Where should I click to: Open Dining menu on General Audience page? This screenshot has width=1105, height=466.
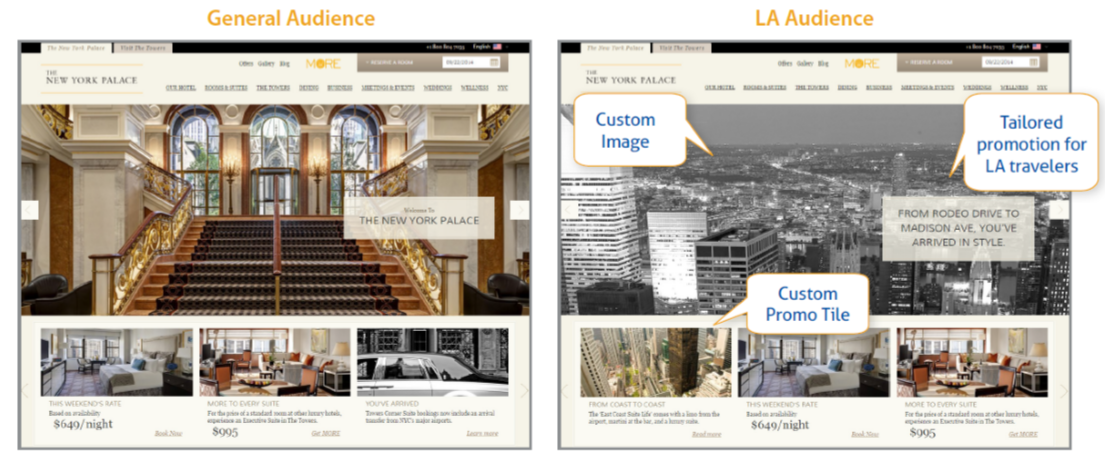tap(309, 88)
